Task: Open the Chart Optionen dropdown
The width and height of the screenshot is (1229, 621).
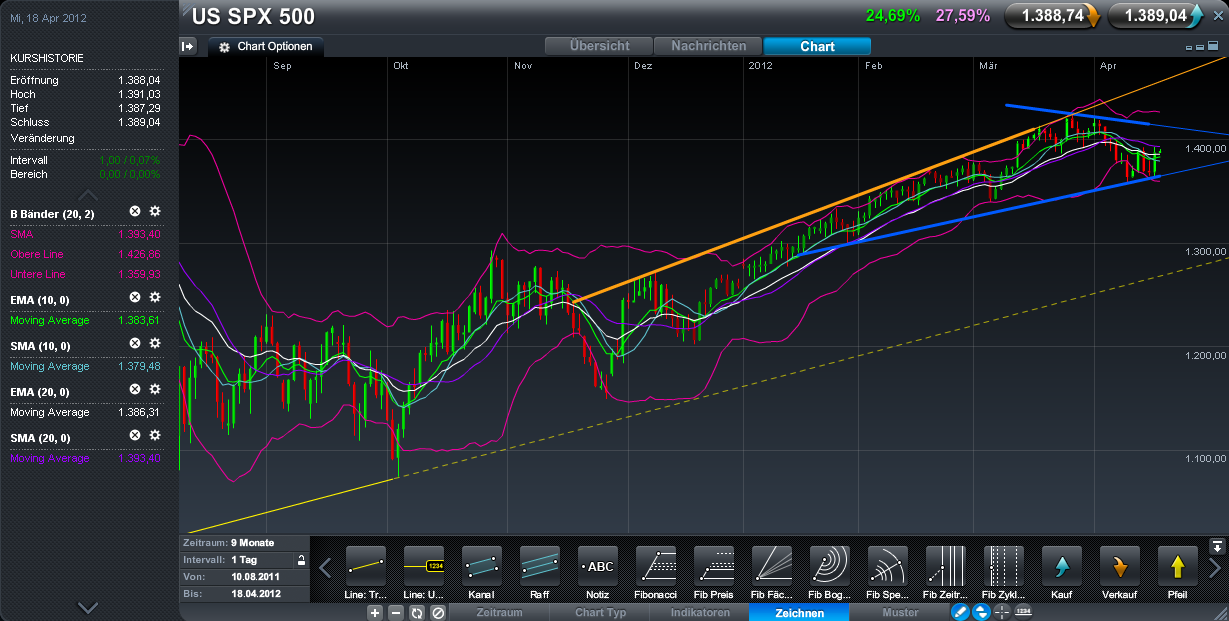Action: pyautogui.click(x=270, y=47)
